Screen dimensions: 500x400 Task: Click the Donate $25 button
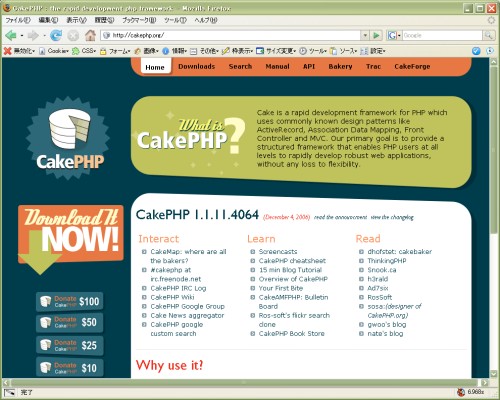[69, 345]
